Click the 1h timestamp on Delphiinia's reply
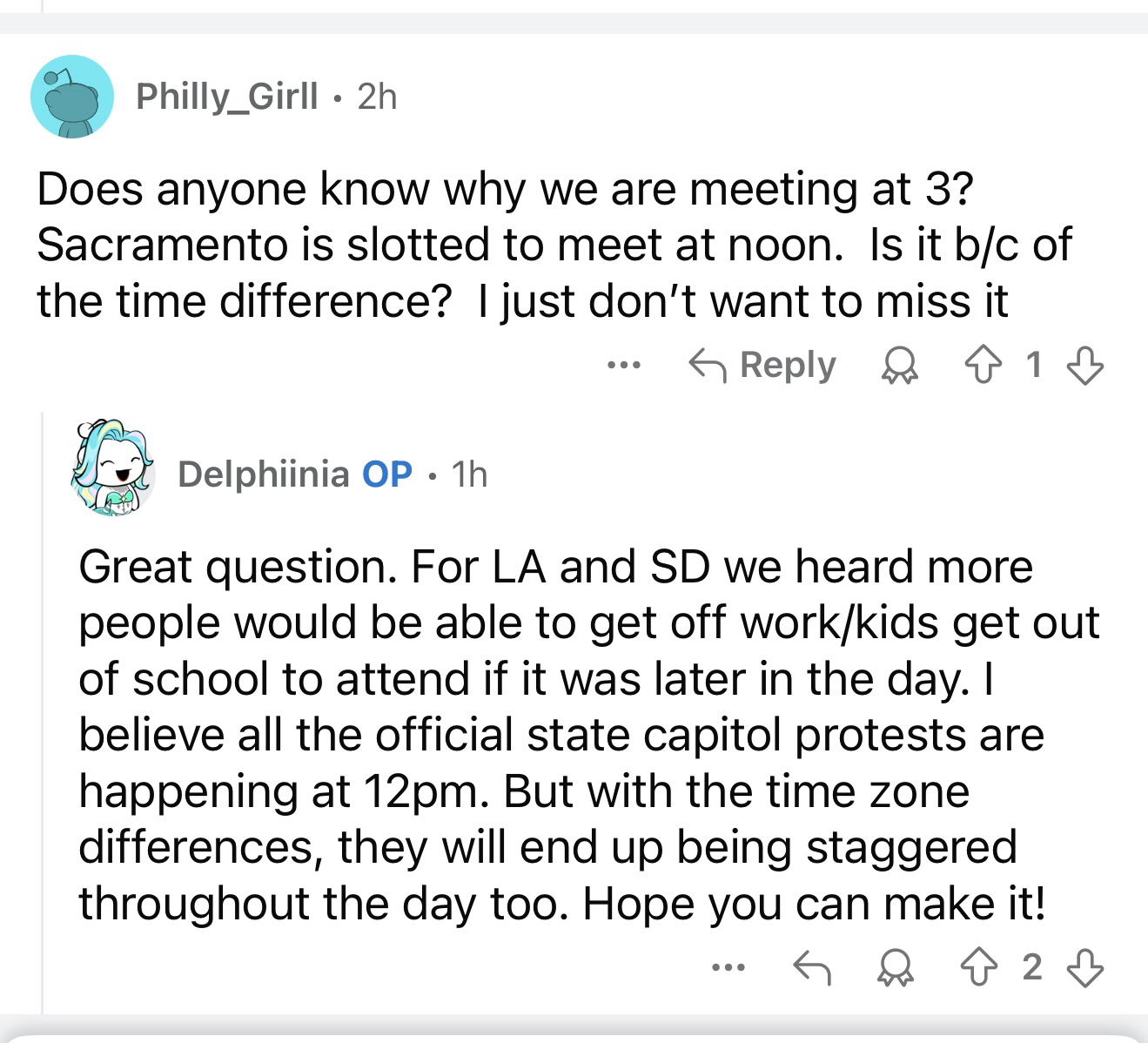1148x1043 pixels. (471, 474)
